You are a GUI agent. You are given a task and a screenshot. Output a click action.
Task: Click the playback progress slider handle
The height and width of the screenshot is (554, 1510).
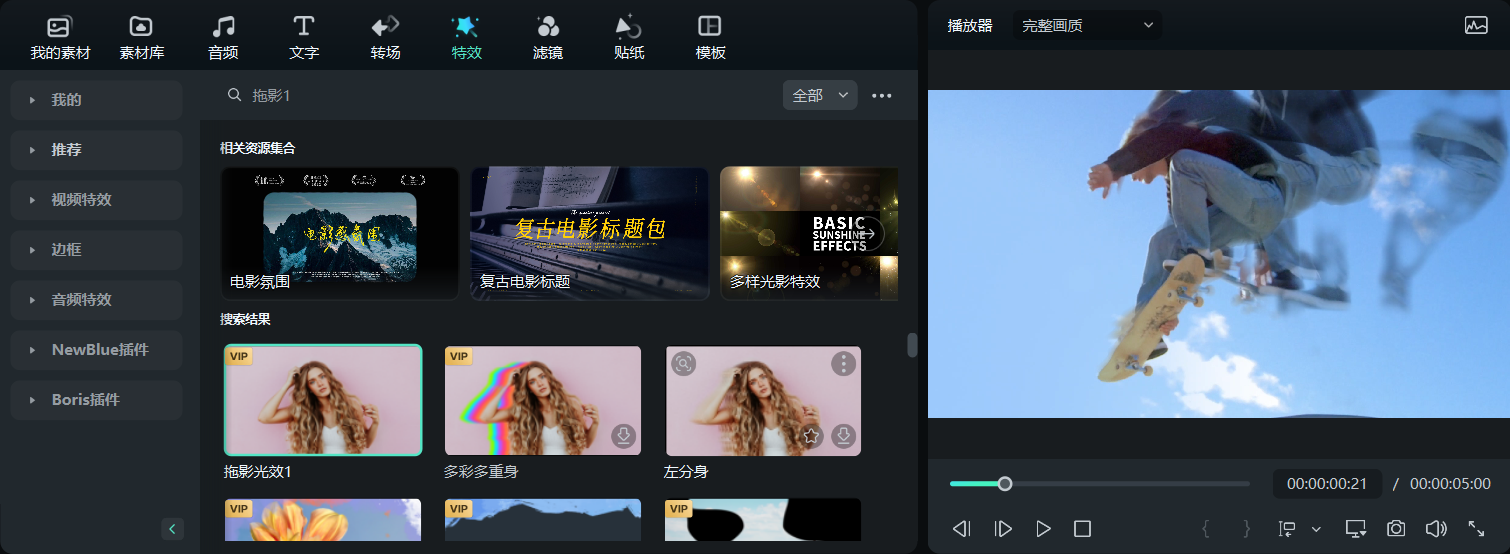(1005, 484)
